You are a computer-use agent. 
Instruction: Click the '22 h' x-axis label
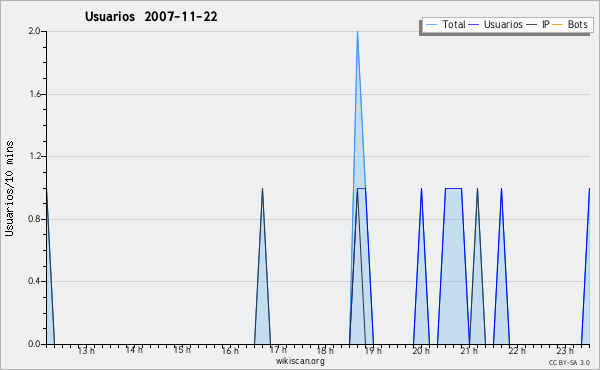click(x=517, y=350)
